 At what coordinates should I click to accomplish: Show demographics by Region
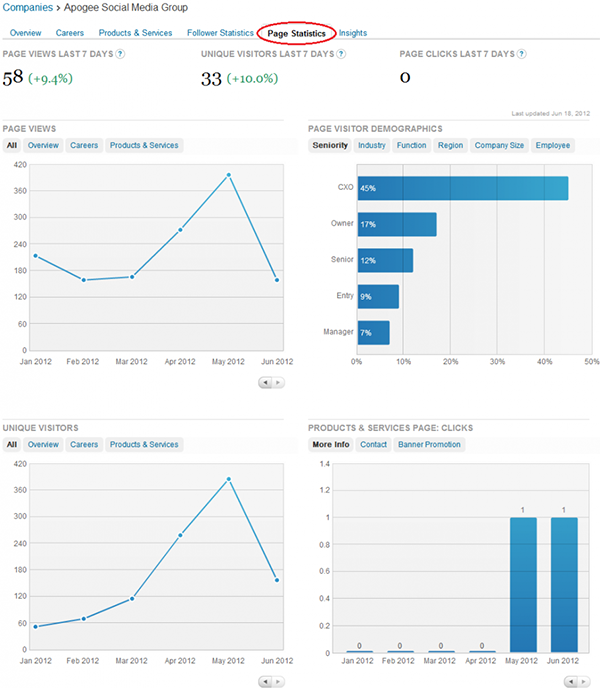(450, 145)
